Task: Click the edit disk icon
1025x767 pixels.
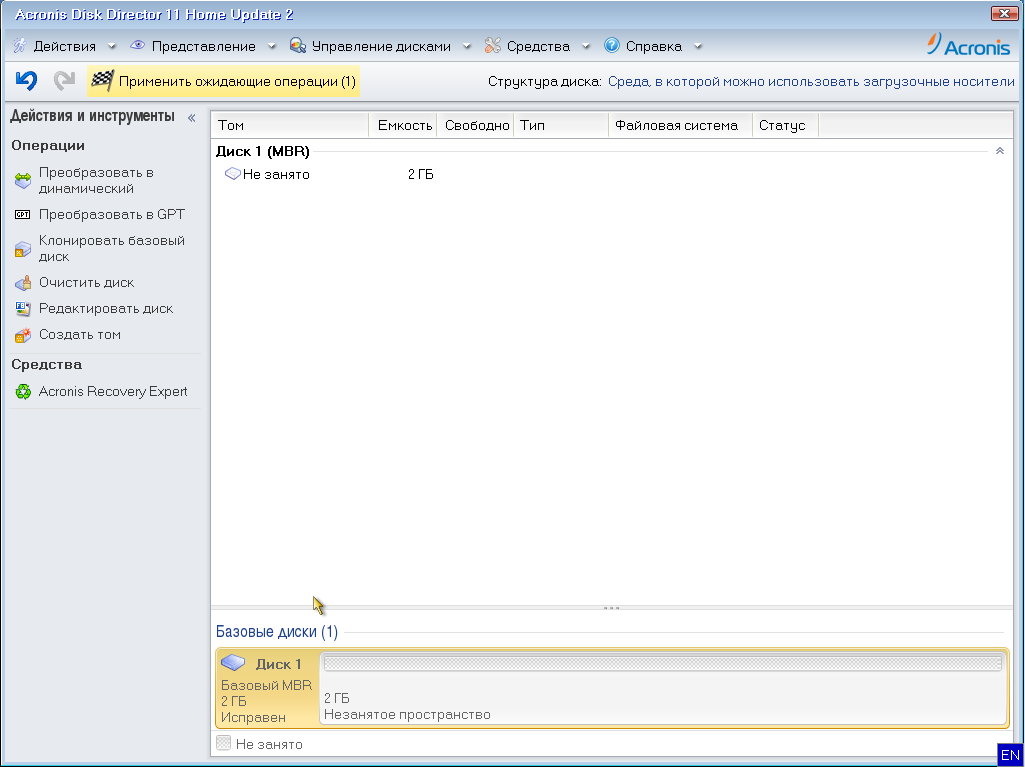Action: click(23, 309)
